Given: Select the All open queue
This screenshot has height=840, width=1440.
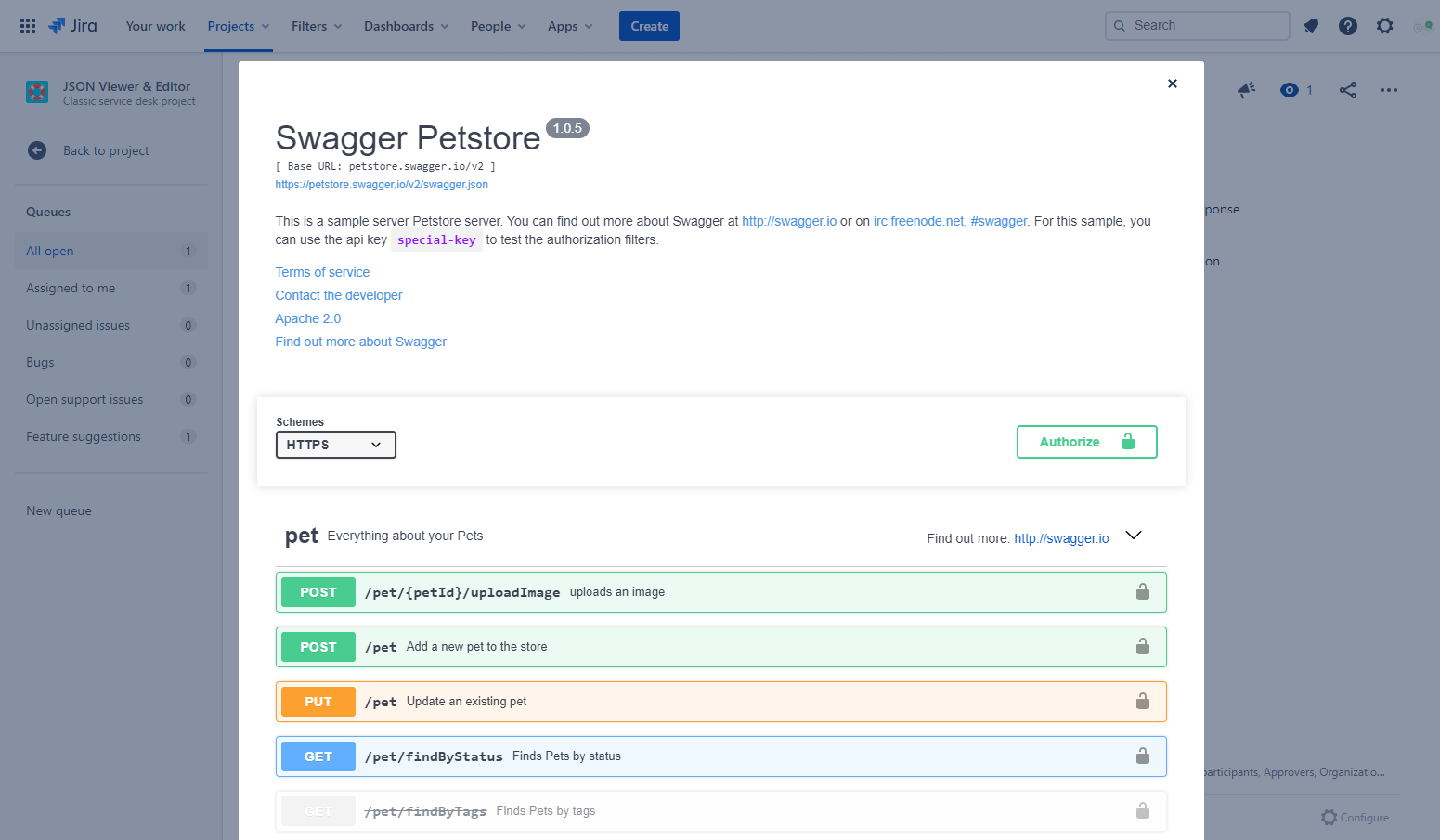Looking at the screenshot, I should tap(111, 251).
